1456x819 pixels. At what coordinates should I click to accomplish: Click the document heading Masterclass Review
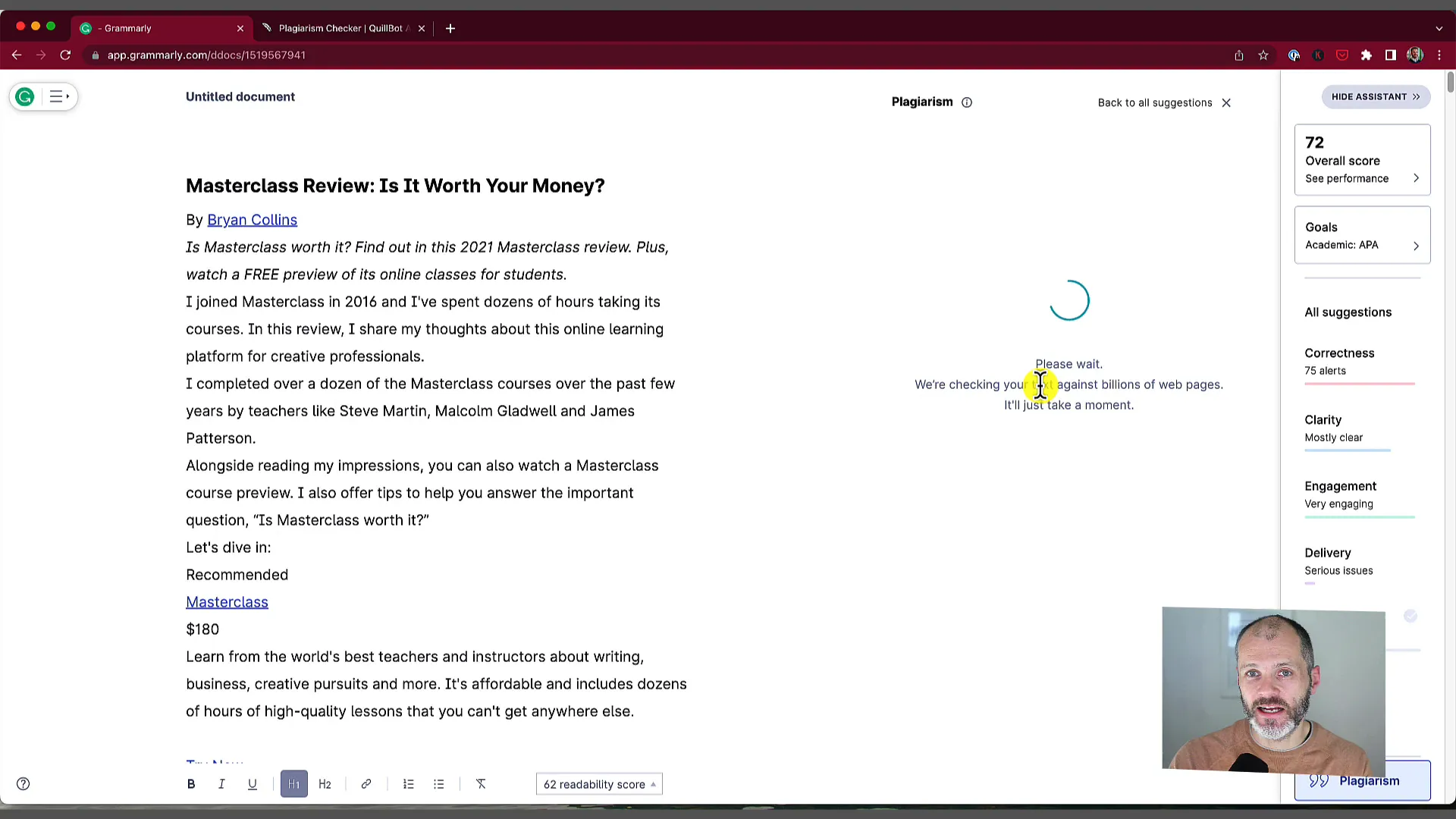pos(395,186)
